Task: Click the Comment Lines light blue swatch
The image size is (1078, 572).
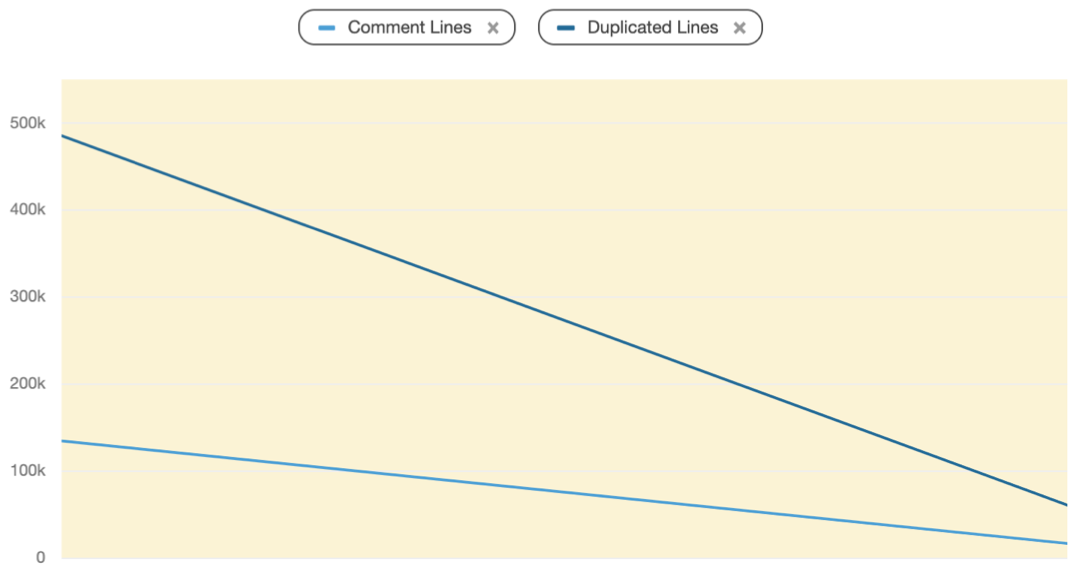Action: [x=326, y=28]
